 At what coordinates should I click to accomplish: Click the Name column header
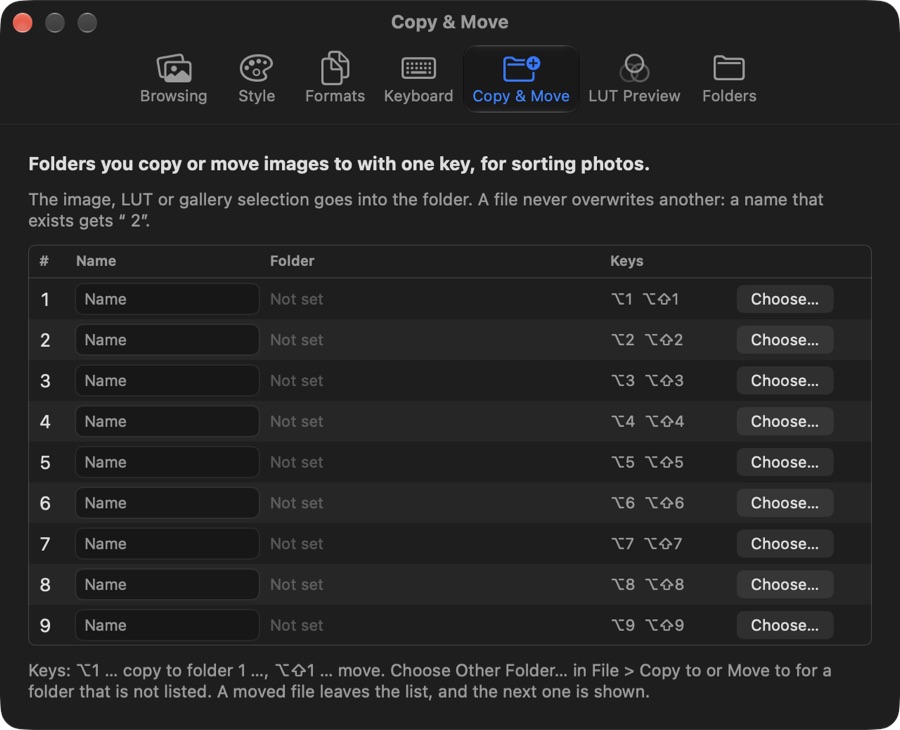point(96,261)
